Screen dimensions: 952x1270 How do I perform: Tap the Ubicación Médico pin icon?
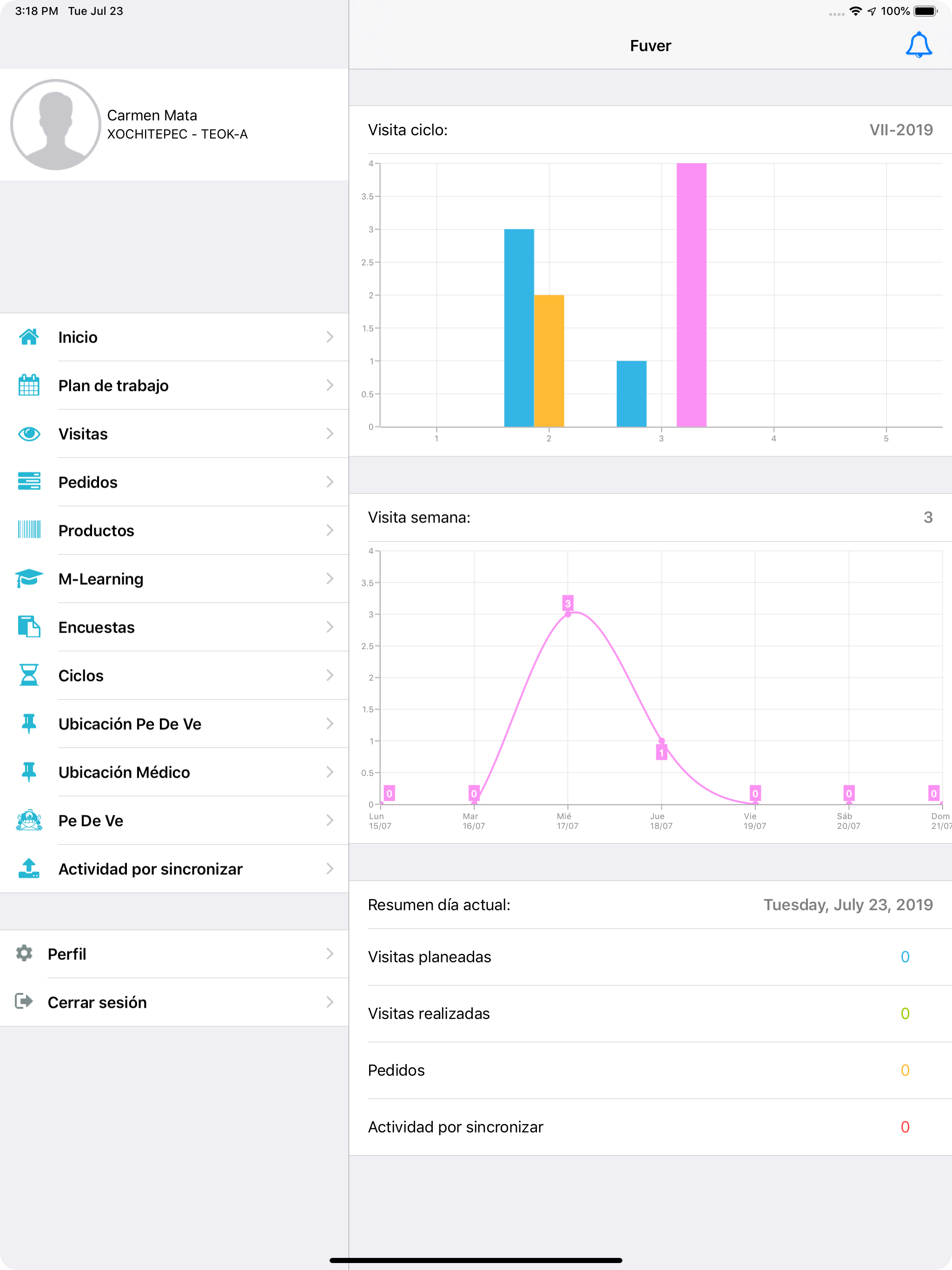pos(29,772)
